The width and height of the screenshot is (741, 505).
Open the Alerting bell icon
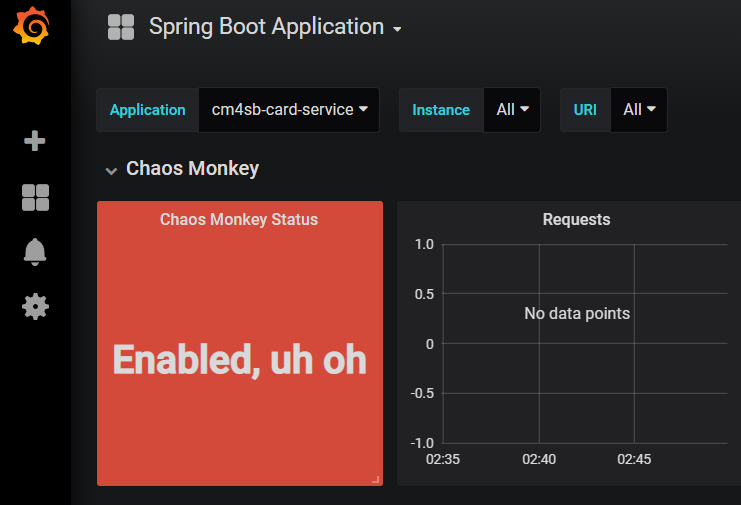click(35, 252)
